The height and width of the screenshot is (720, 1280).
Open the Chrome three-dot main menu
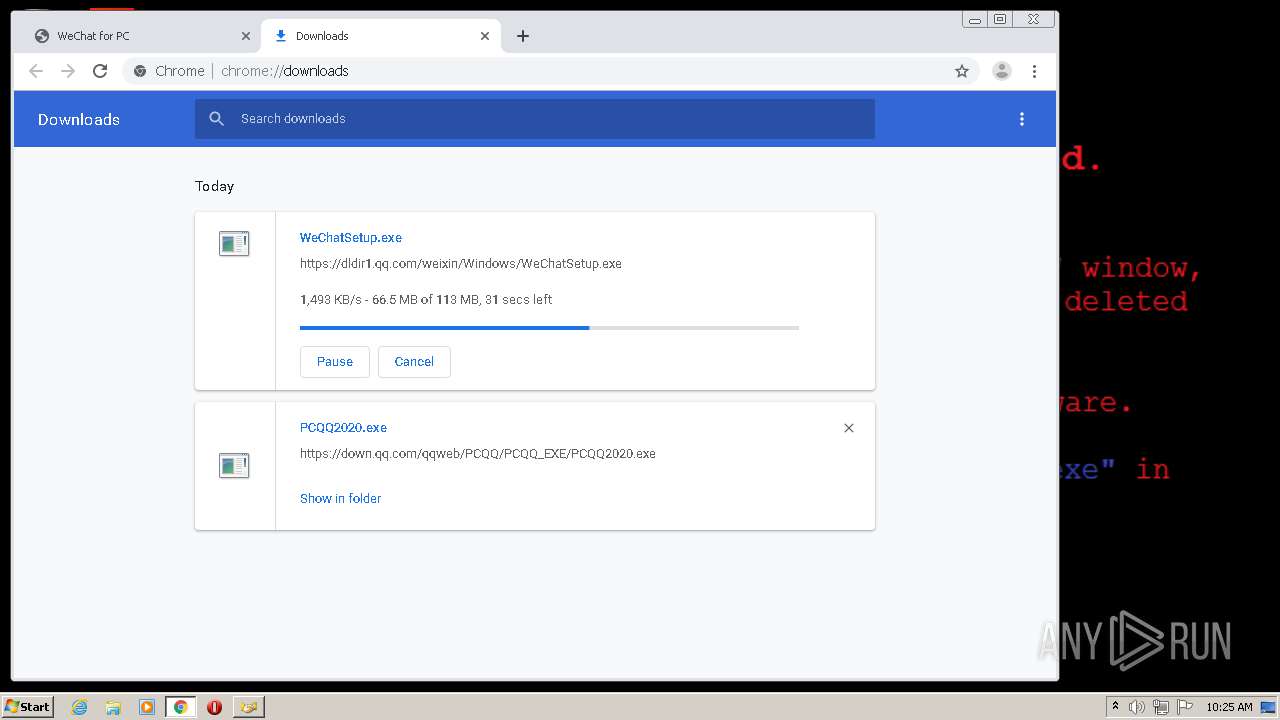(x=1034, y=71)
